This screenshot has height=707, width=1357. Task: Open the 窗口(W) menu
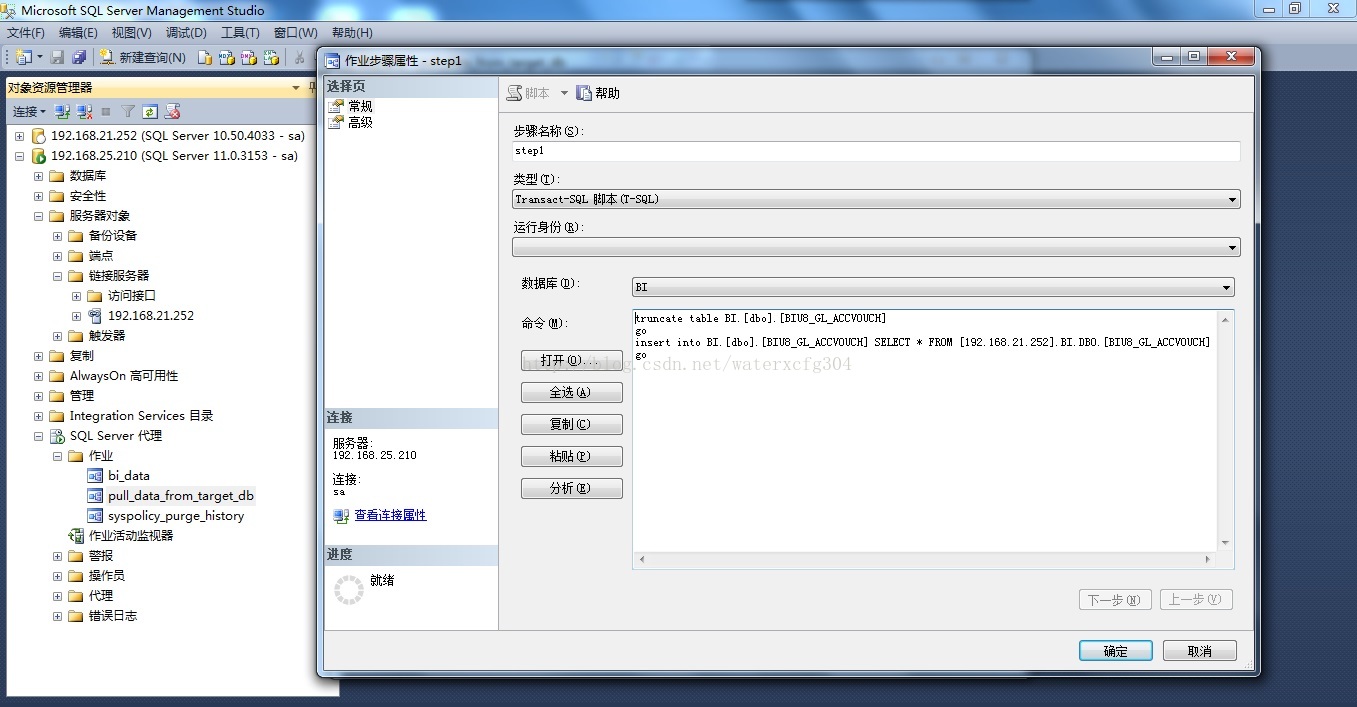click(x=295, y=33)
